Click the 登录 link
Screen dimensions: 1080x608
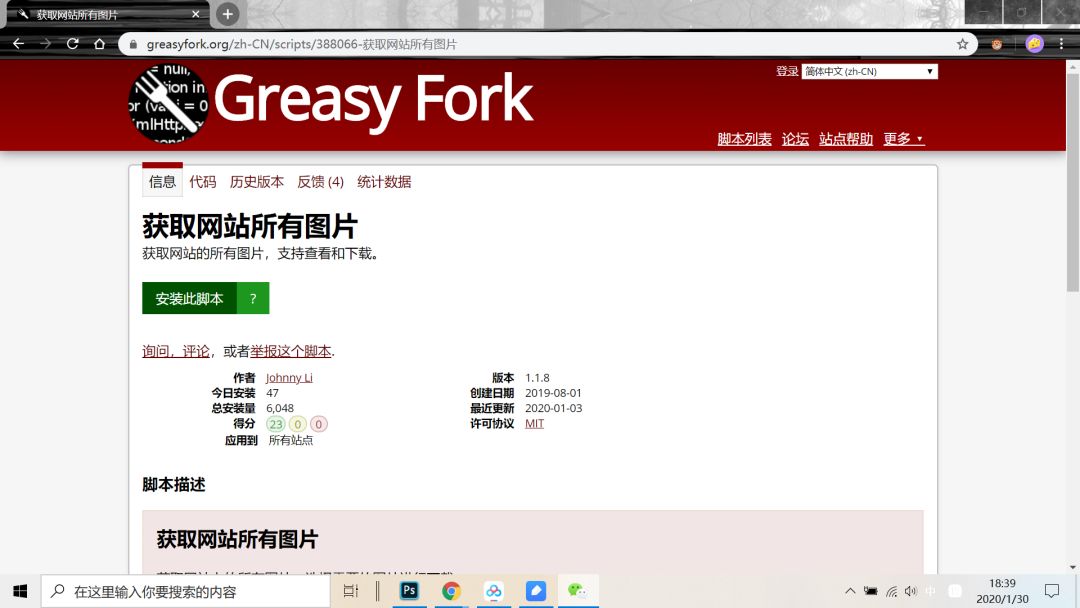pyautogui.click(x=787, y=71)
